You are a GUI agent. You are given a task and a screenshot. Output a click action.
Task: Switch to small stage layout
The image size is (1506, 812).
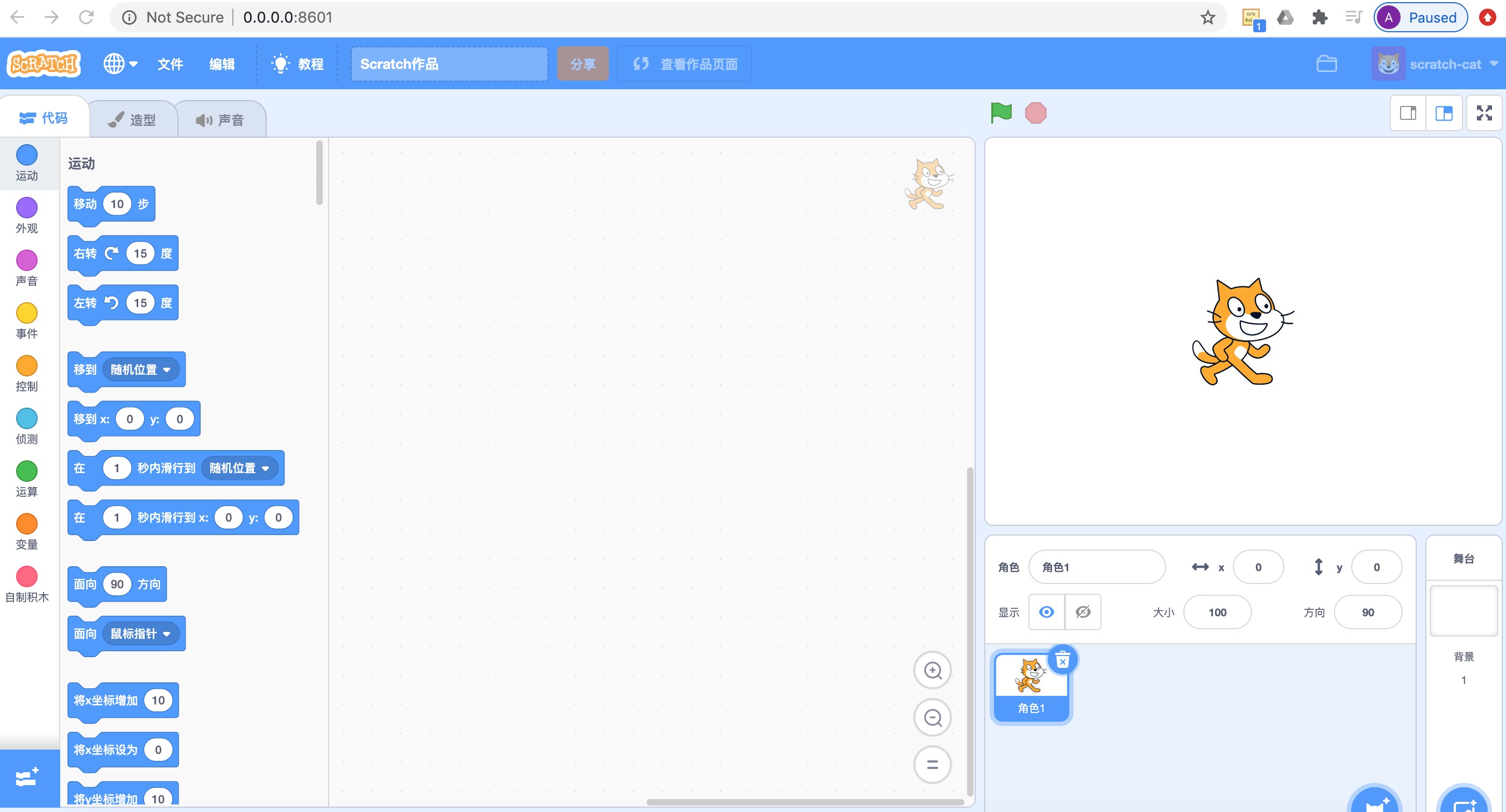click(1408, 113)
